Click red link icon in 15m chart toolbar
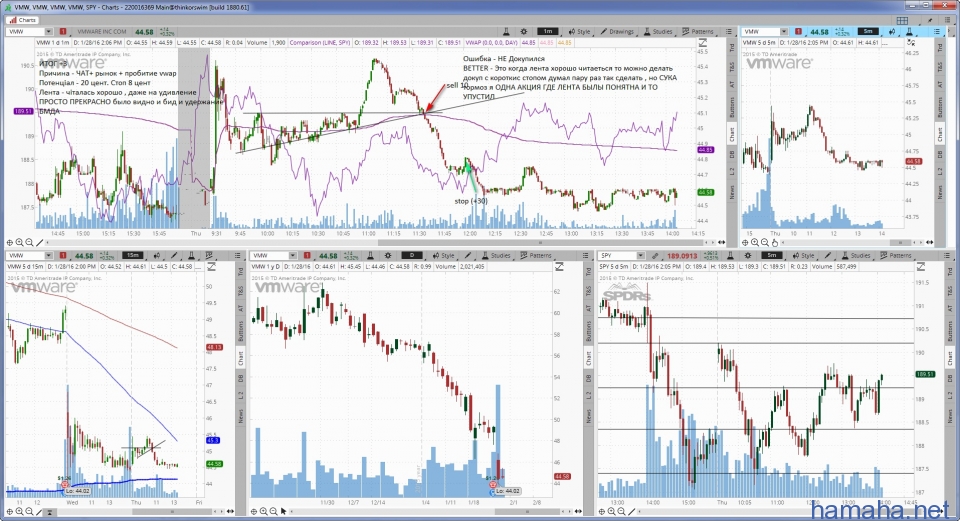Image resolution: width=960 pixels, height=521 pixels. [63, 256]
